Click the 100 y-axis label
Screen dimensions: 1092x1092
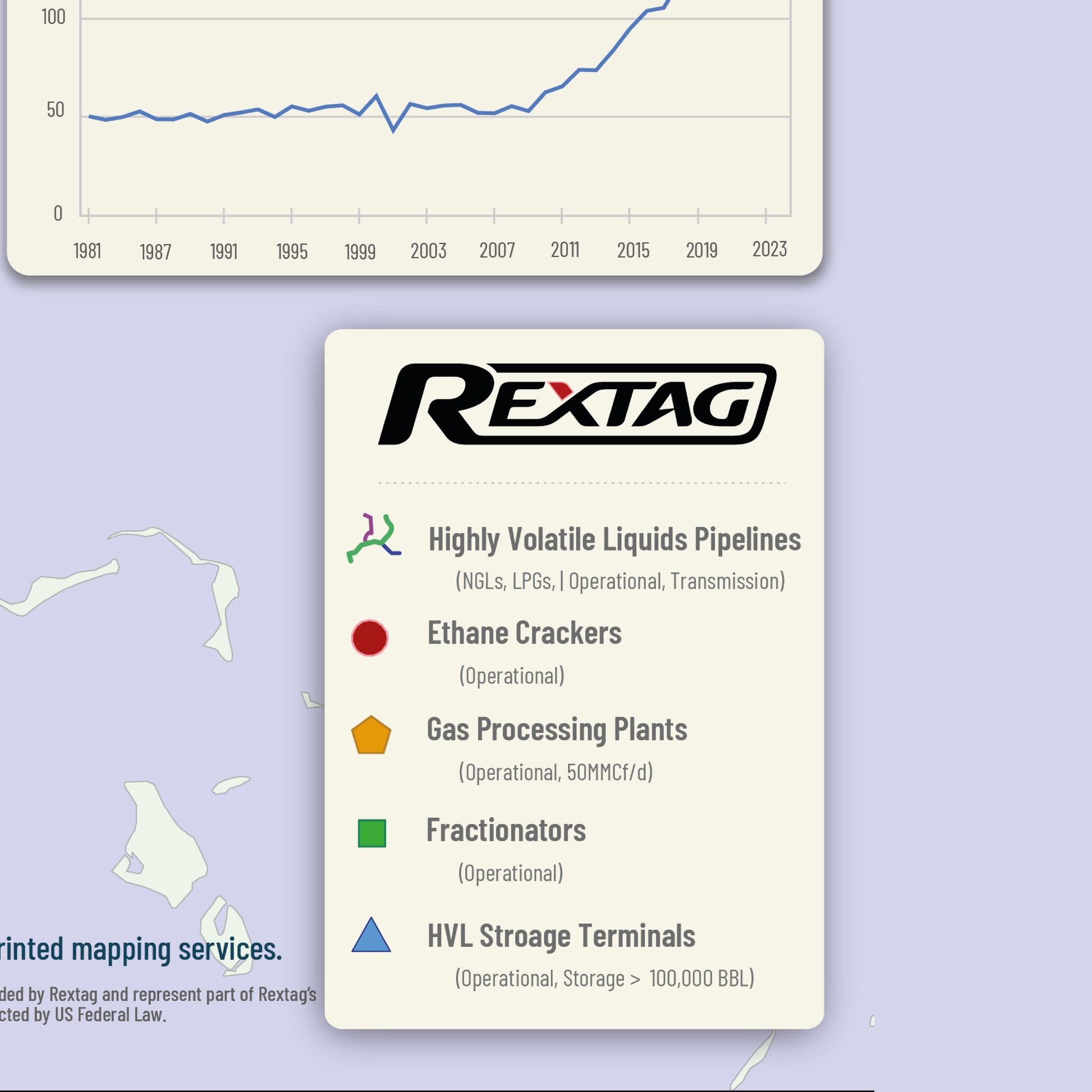(x=53, y=17)
